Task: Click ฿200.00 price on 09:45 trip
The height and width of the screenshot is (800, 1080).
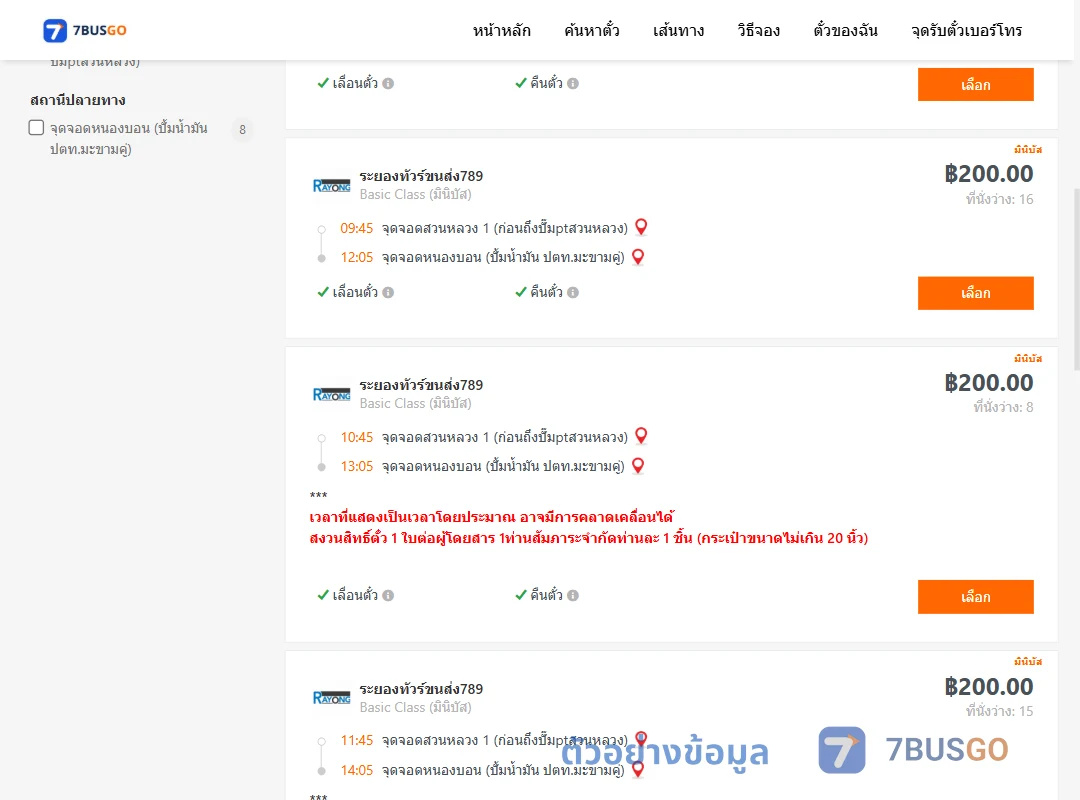Action: (989, 174)
